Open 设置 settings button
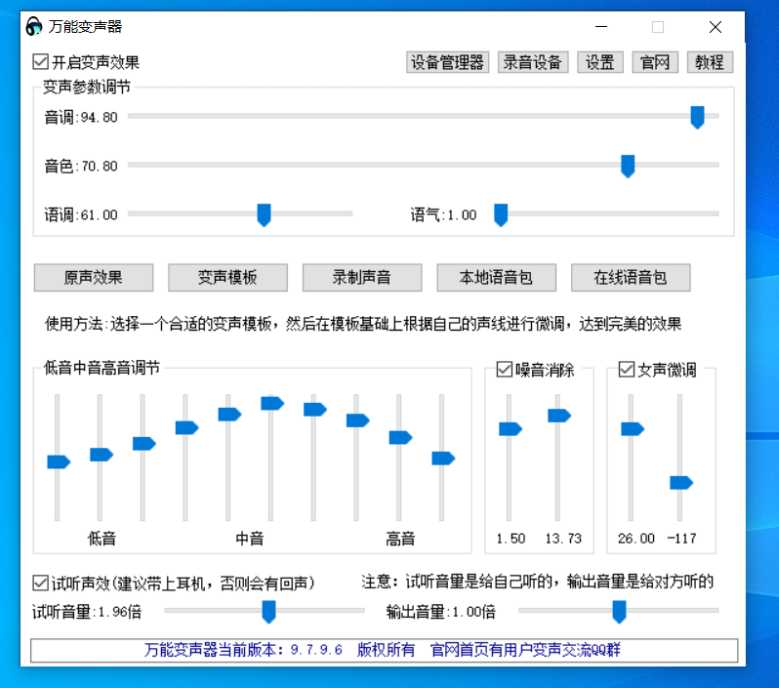 point(600,62)
